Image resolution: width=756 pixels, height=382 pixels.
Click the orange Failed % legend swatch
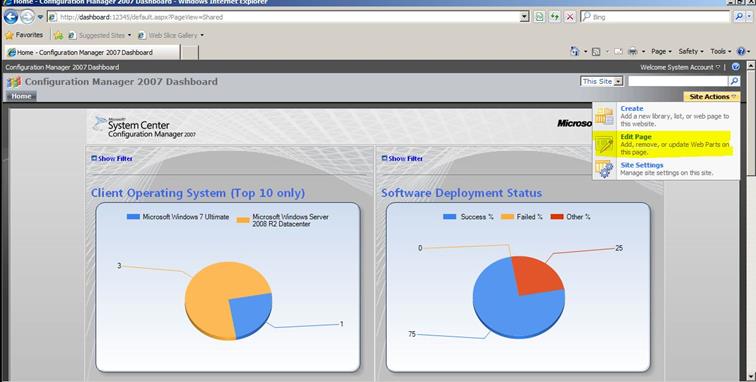507,217
